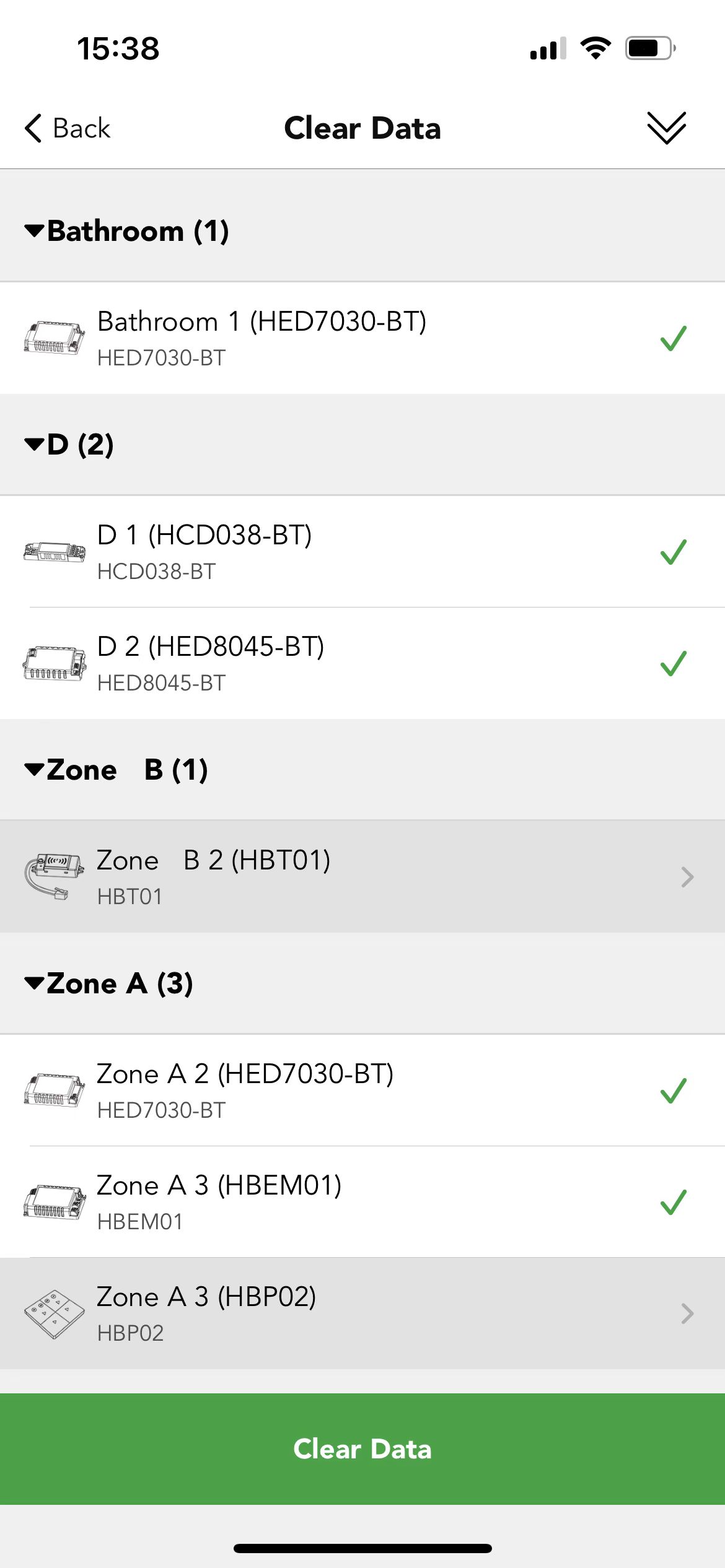Tap the green Clear Data button
Viewport: 725px width, 1568px height.
pos(362,1449)
